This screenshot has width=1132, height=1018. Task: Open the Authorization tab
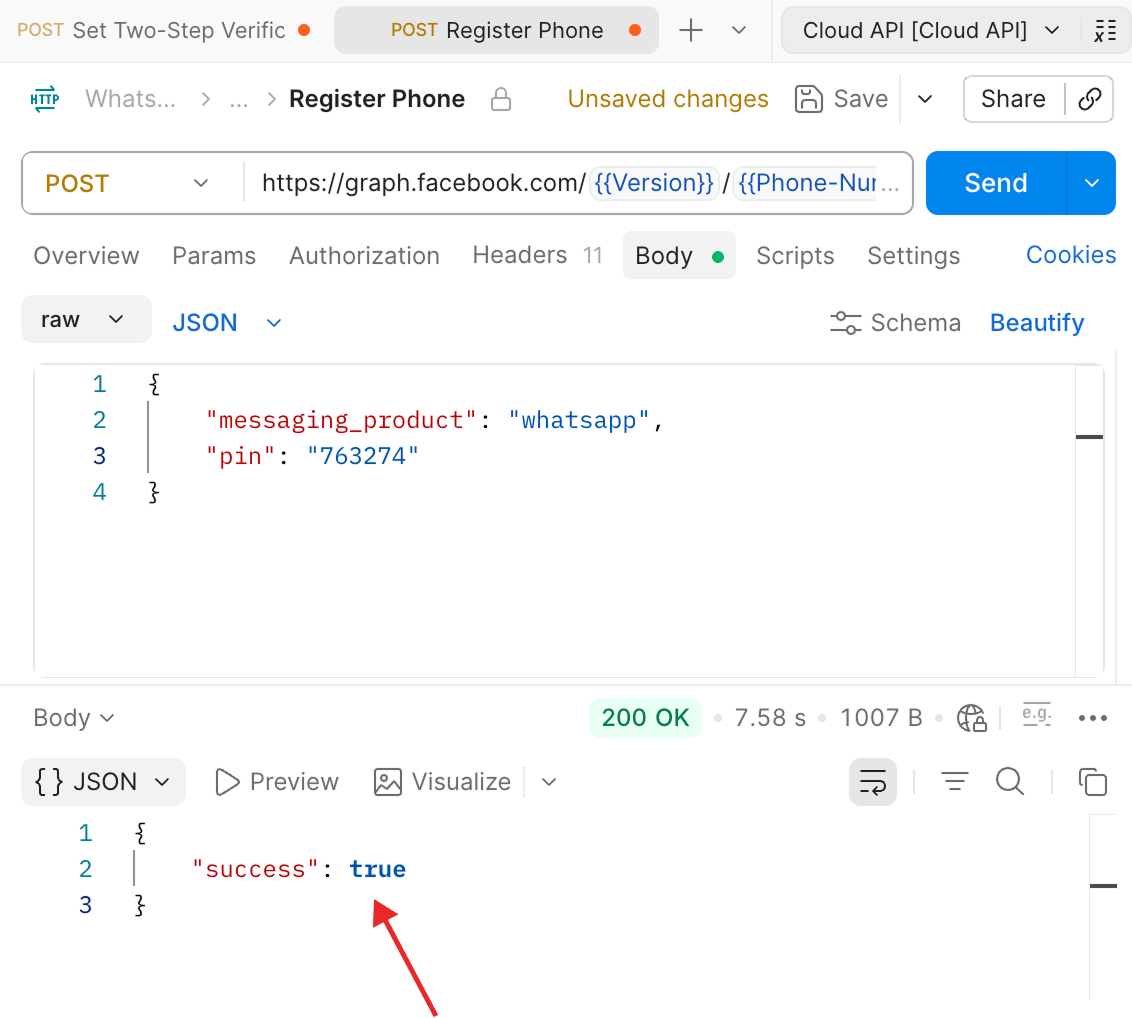[x=364, y=256]
